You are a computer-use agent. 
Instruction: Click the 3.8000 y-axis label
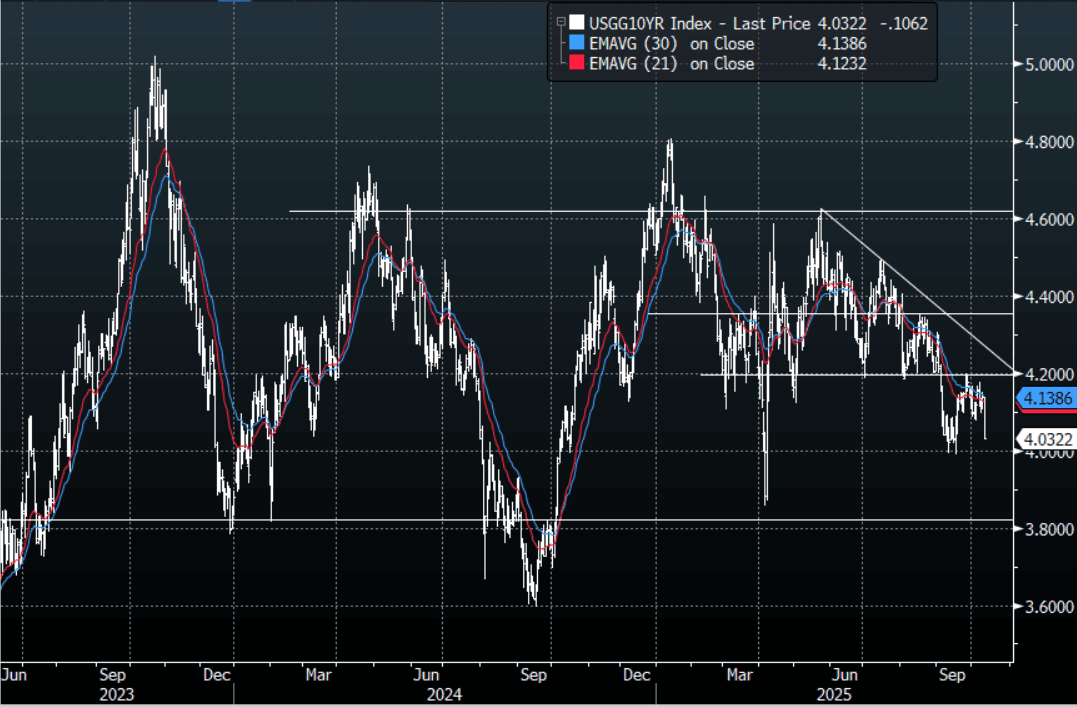point(1046,529)
